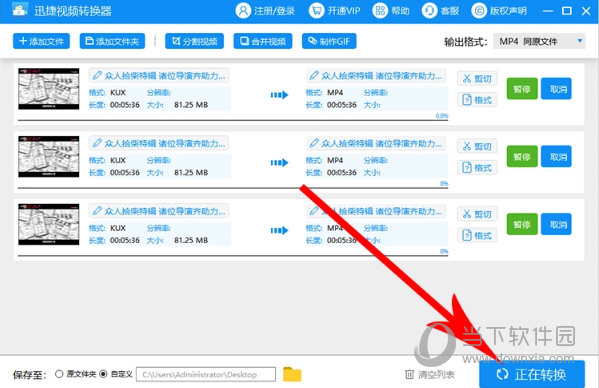The image size is (599, 388).
Task: Click the 添加文件 button
Action: [41, 41]
